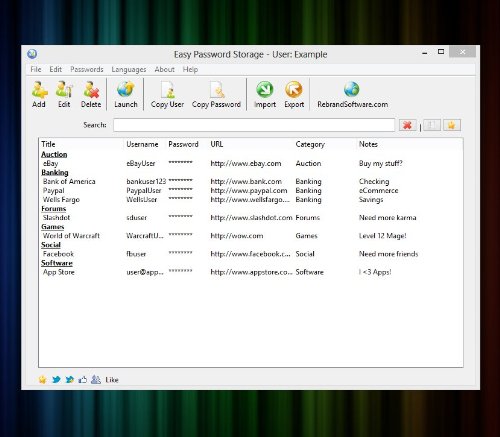Click the app icon in title bar

32,54
